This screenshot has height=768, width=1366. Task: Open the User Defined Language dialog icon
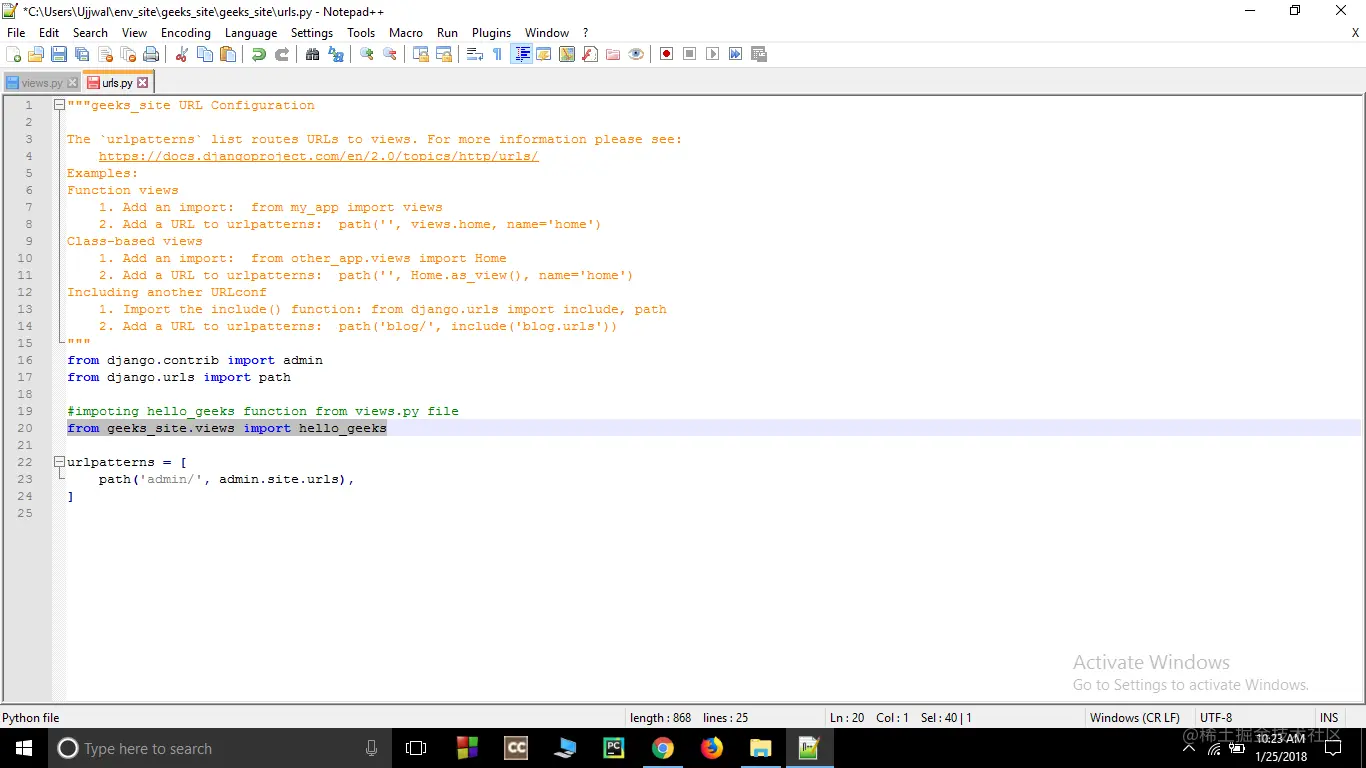tap(543, 54)
